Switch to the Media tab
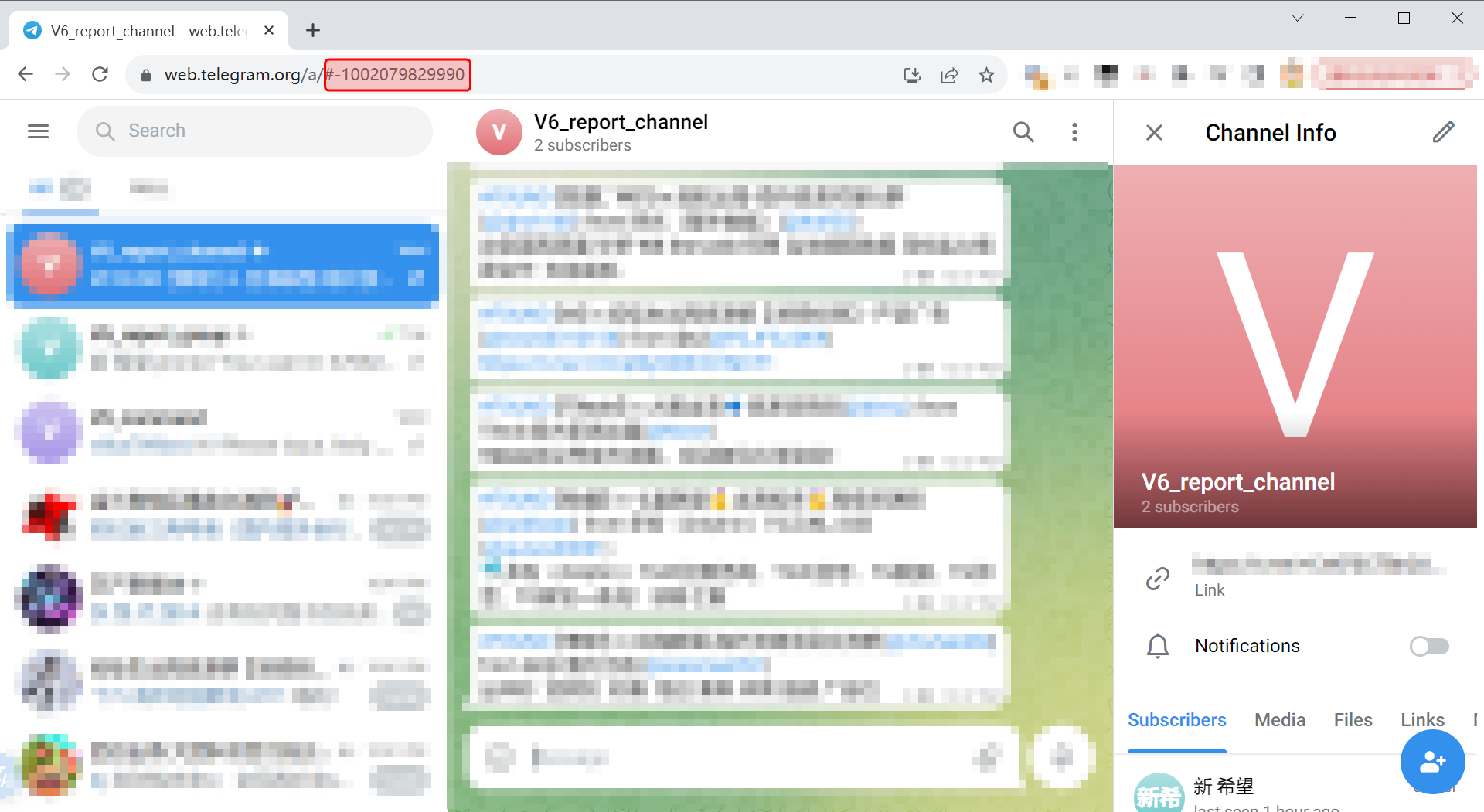Screen dimensions: 1484x812 click(1279, 720)
